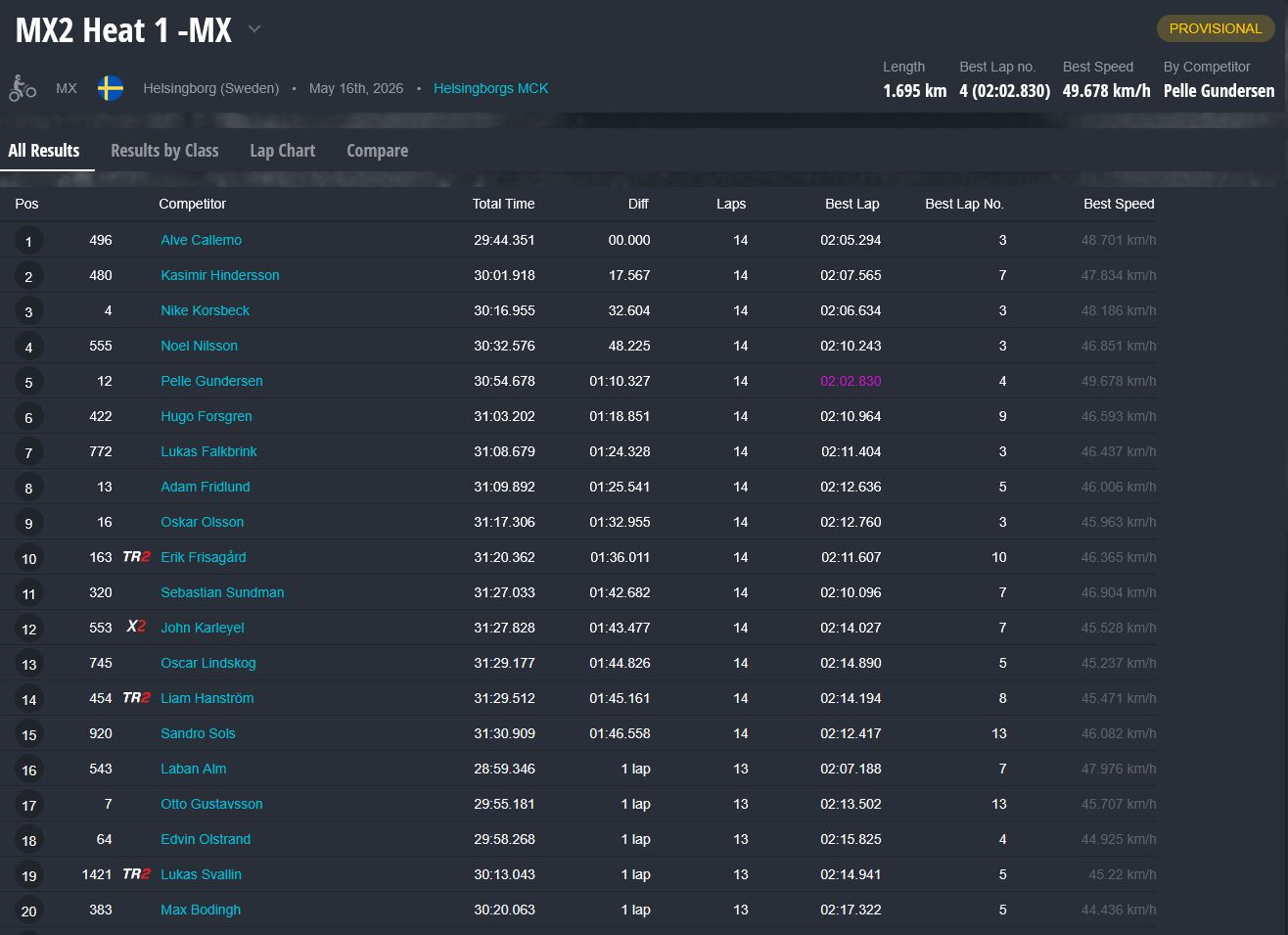Click position 1 circle badge
Screen dimensions: 1288x935
click(x=28, y=241)
